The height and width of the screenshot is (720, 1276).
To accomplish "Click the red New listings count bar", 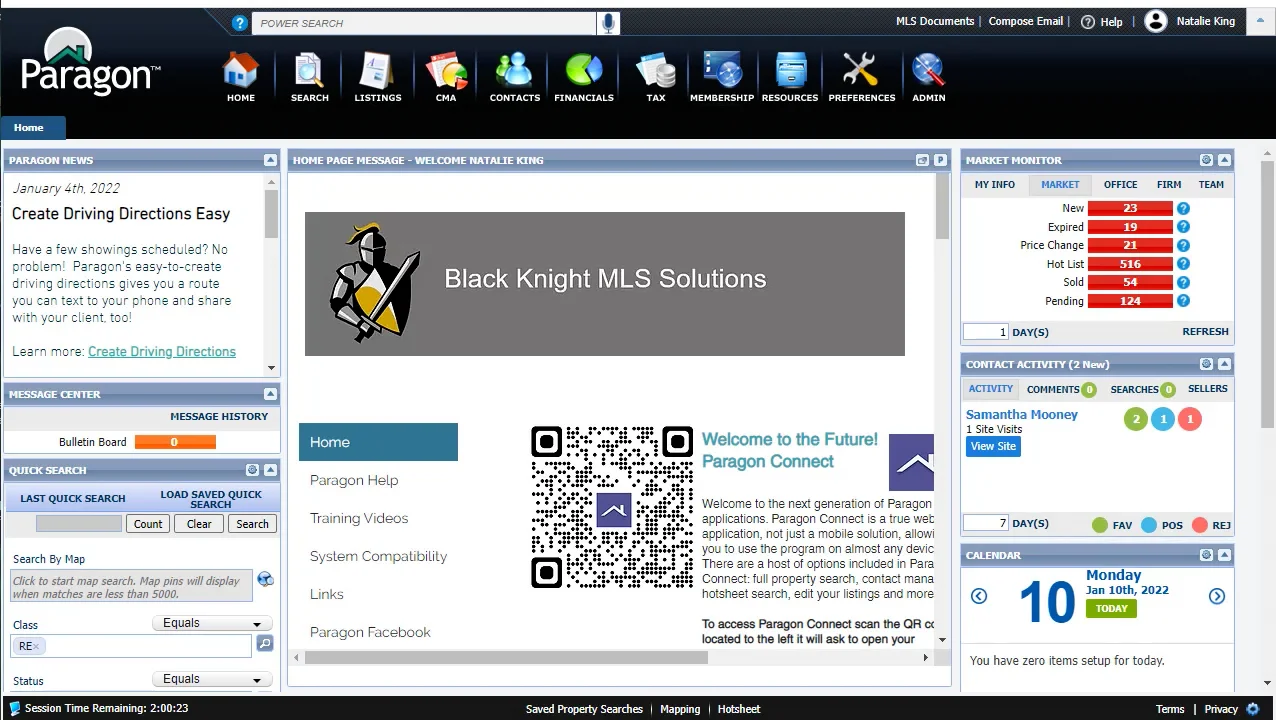I will click(1130, 209).
